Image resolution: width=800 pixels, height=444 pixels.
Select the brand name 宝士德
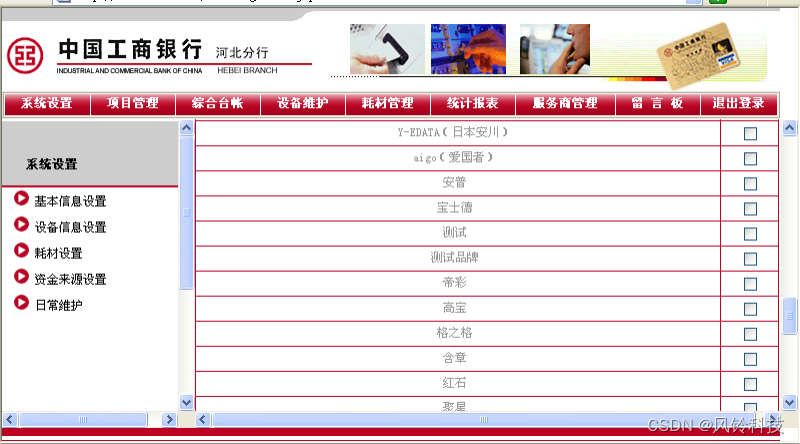(x=454, y=207)
